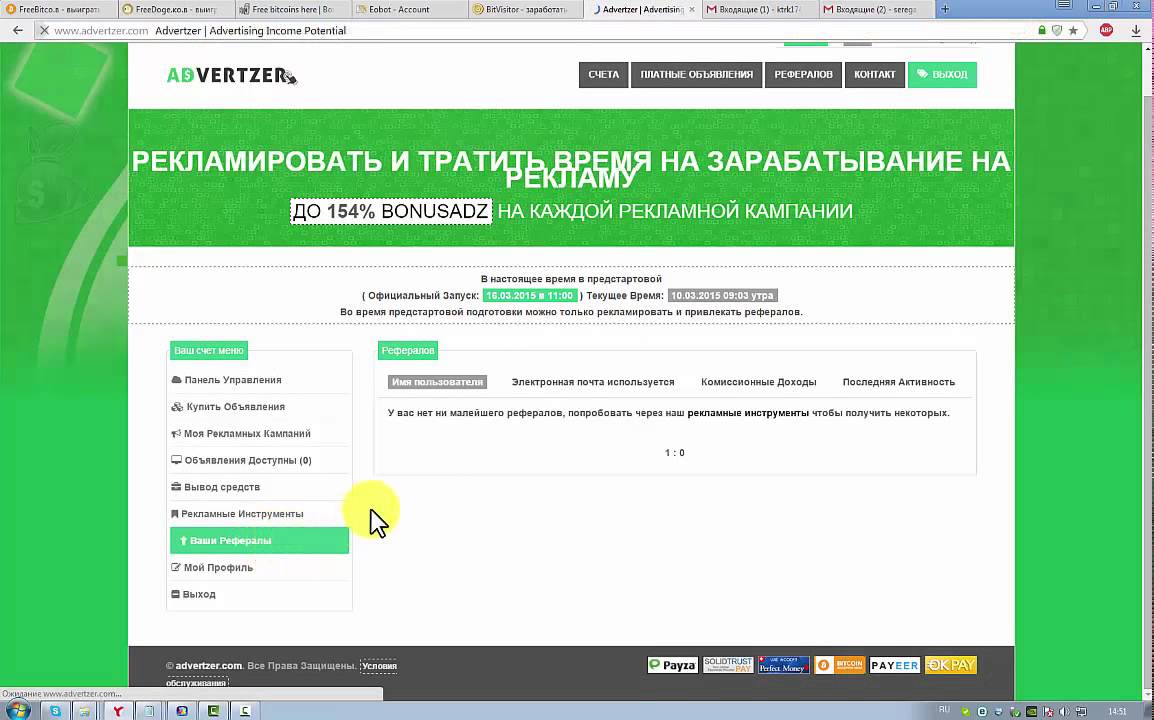Click the Advertzer logo
Image resolution: width=1154 pixels, height=720 pixels.
click(x=232, y=75)
